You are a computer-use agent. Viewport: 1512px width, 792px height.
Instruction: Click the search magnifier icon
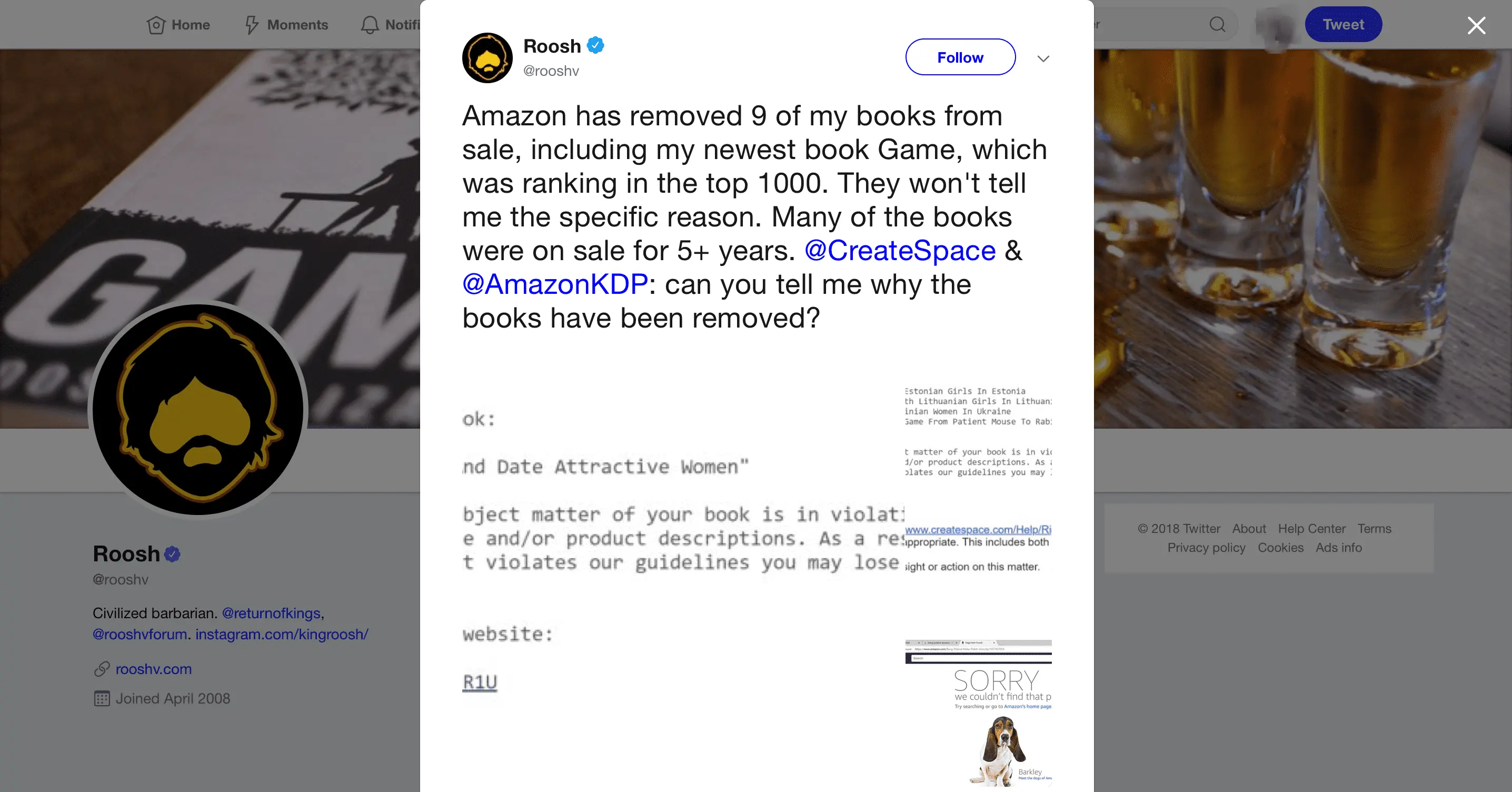pos(1217,25)
